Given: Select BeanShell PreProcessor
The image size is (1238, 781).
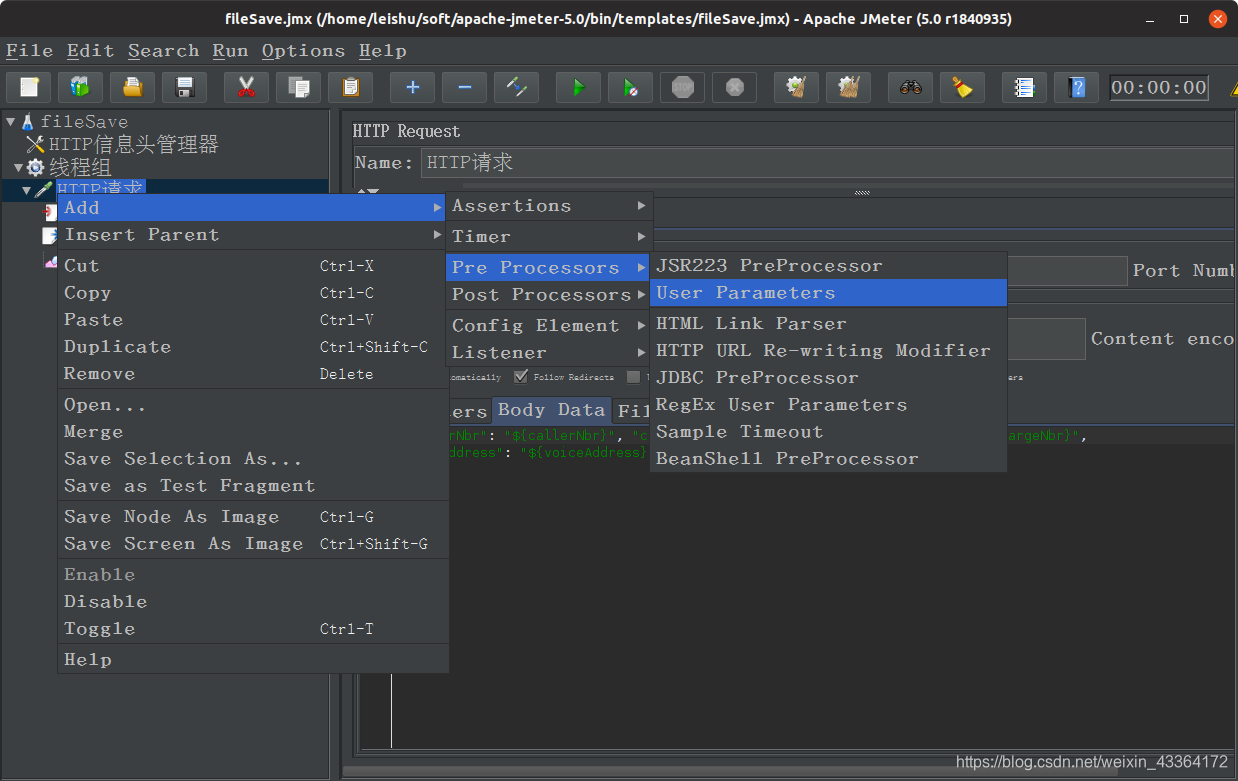Looking at the screenshot, I should point(828,459).
